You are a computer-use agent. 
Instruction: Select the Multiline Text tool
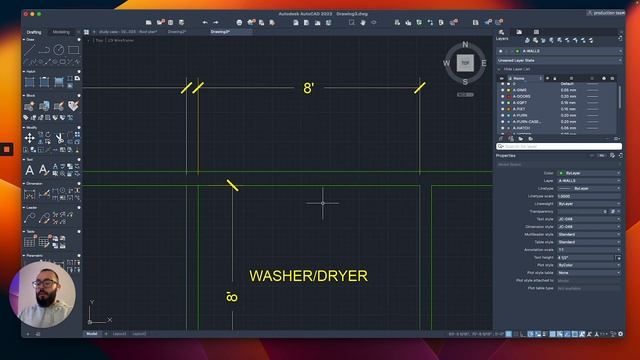(30, 170)
